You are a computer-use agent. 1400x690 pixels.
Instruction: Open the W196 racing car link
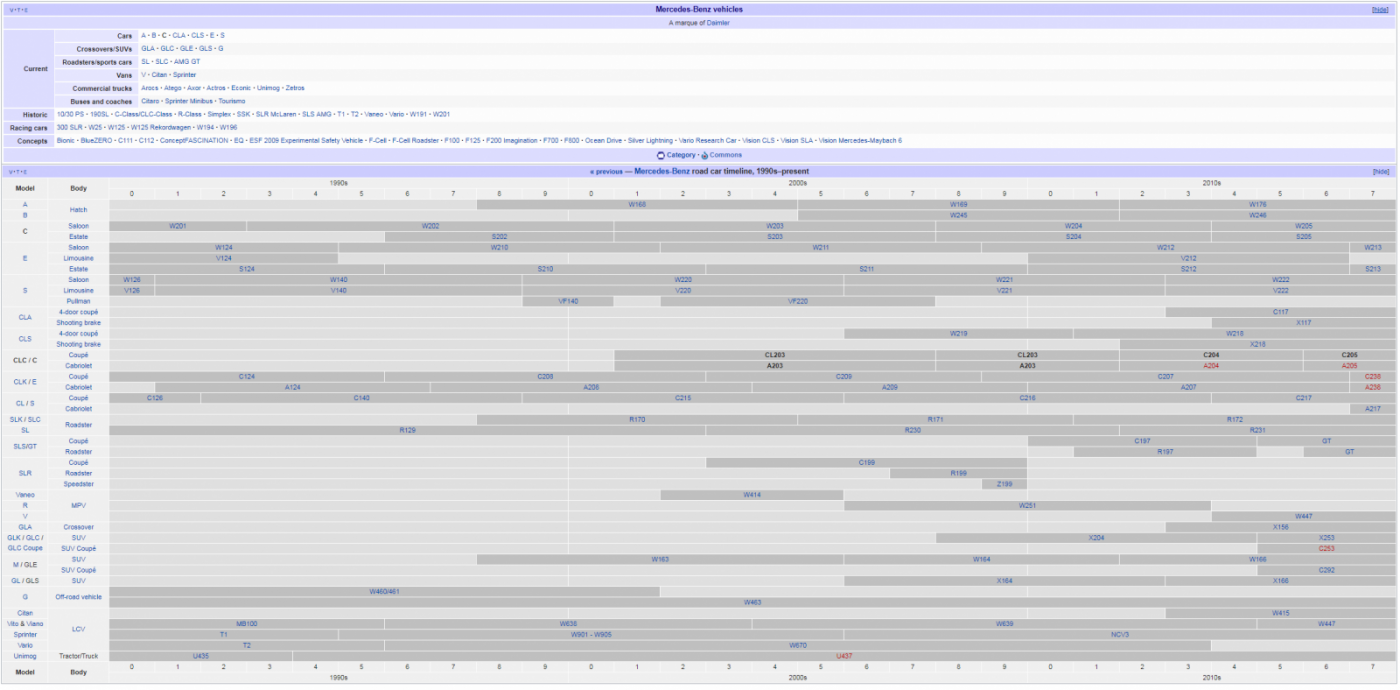tap(229, 127)
